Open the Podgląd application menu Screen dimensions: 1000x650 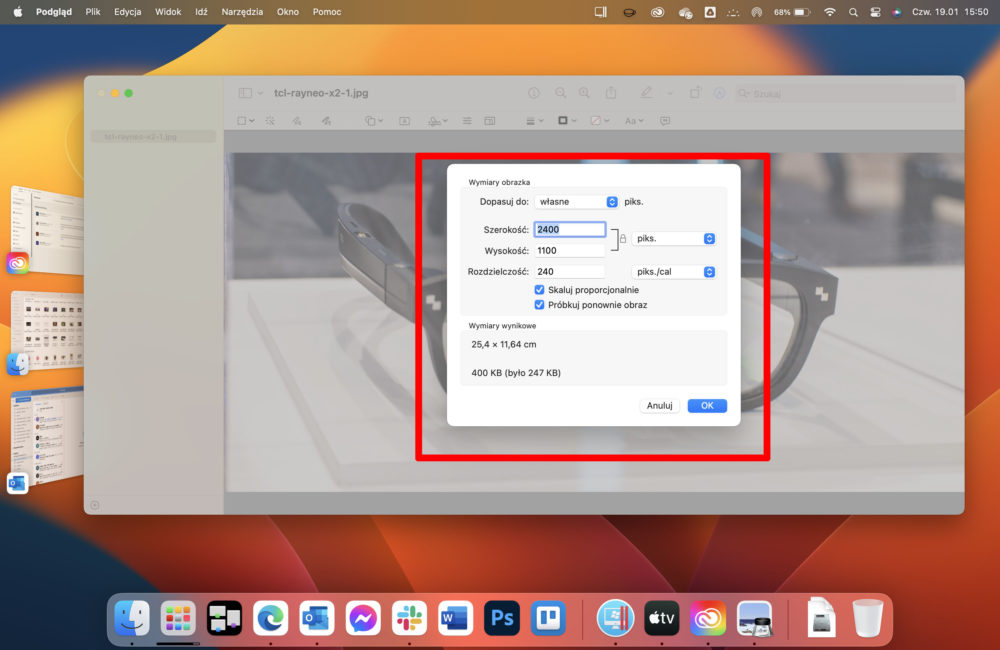coord(54,12)
